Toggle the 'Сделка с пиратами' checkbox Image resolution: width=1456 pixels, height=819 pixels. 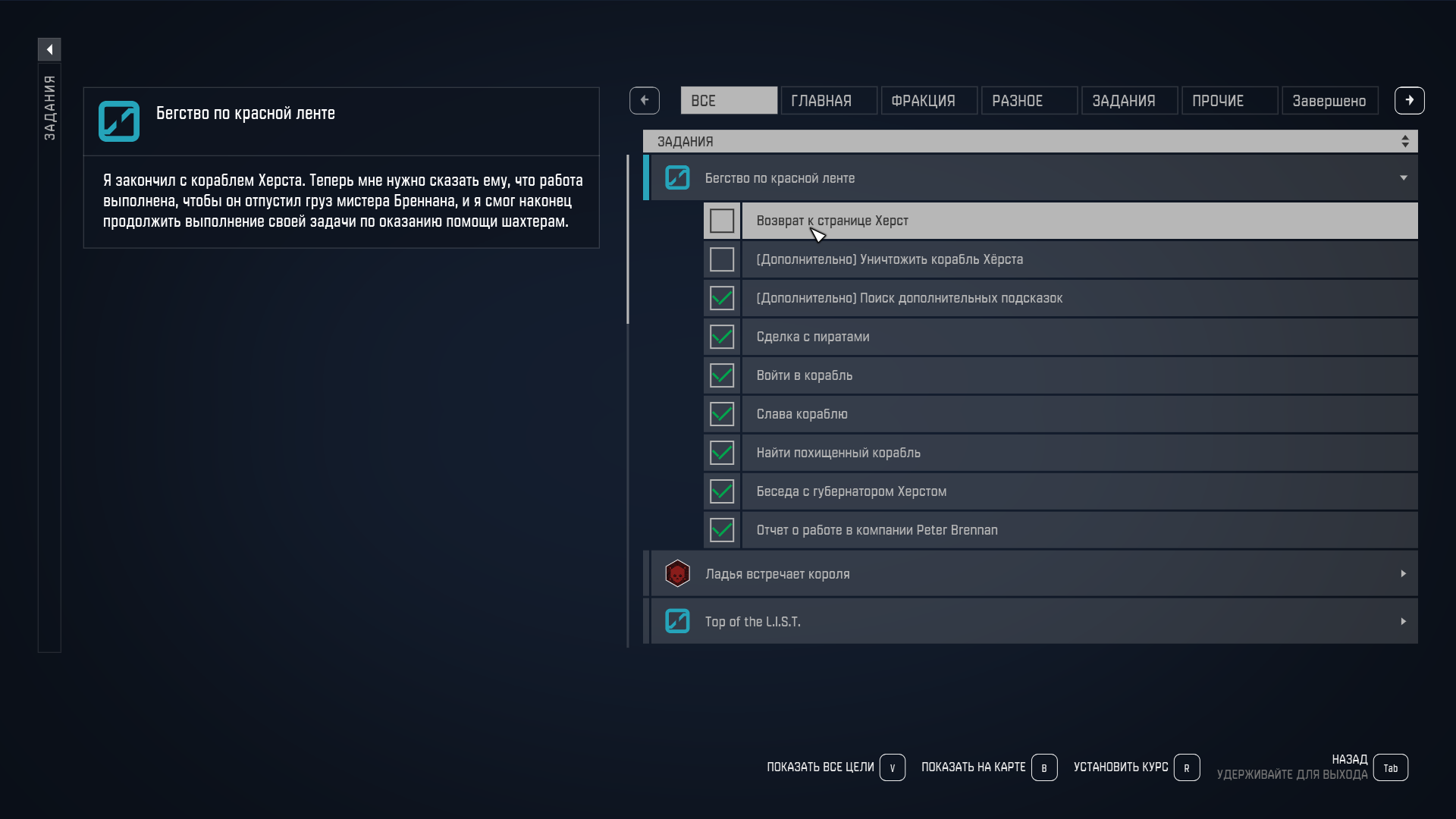(x=721, y=337)
